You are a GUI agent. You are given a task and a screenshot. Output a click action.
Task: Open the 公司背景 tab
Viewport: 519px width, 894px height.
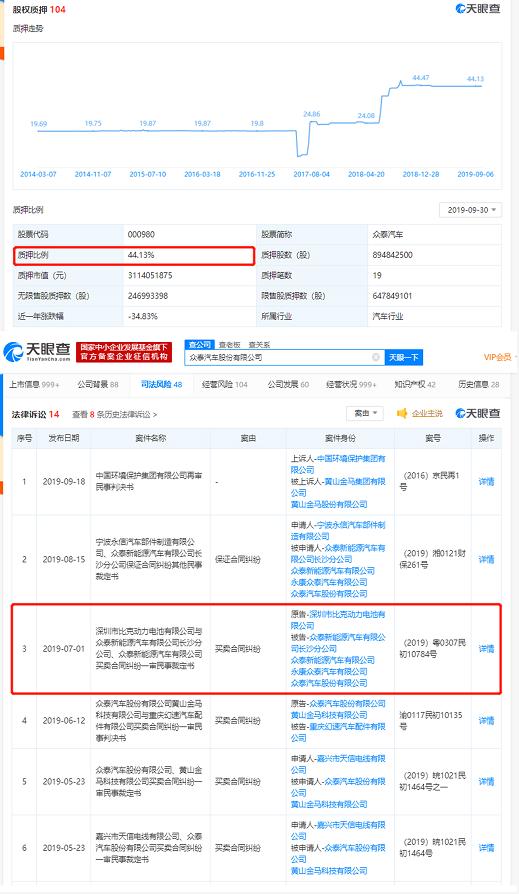point(98,384)
